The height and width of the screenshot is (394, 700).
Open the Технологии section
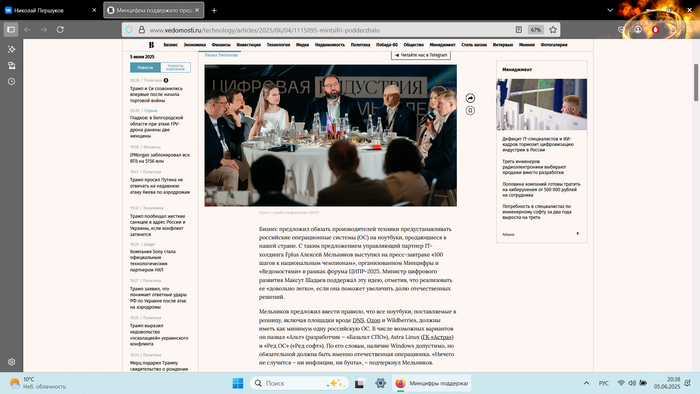(278, 45)
